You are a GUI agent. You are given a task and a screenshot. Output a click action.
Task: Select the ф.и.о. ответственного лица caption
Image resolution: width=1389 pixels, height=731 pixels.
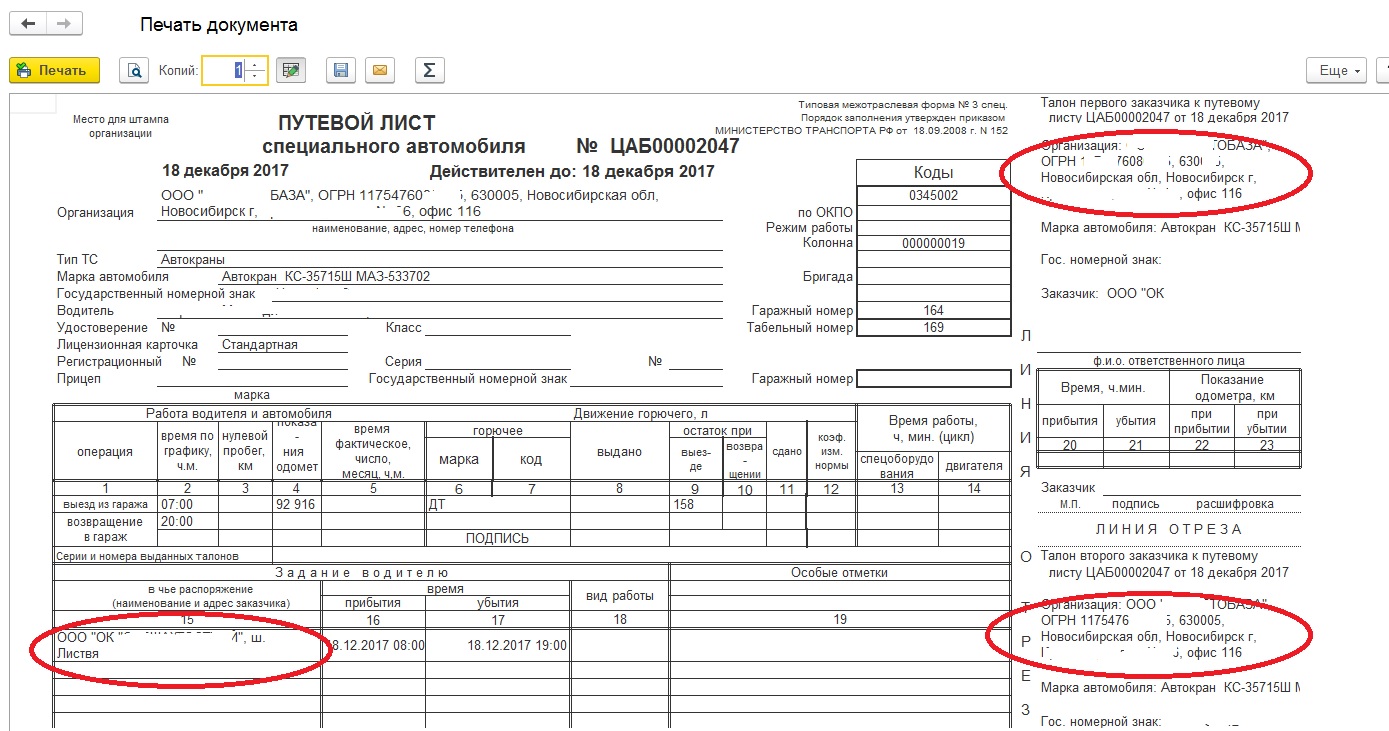coord(1170,361)
